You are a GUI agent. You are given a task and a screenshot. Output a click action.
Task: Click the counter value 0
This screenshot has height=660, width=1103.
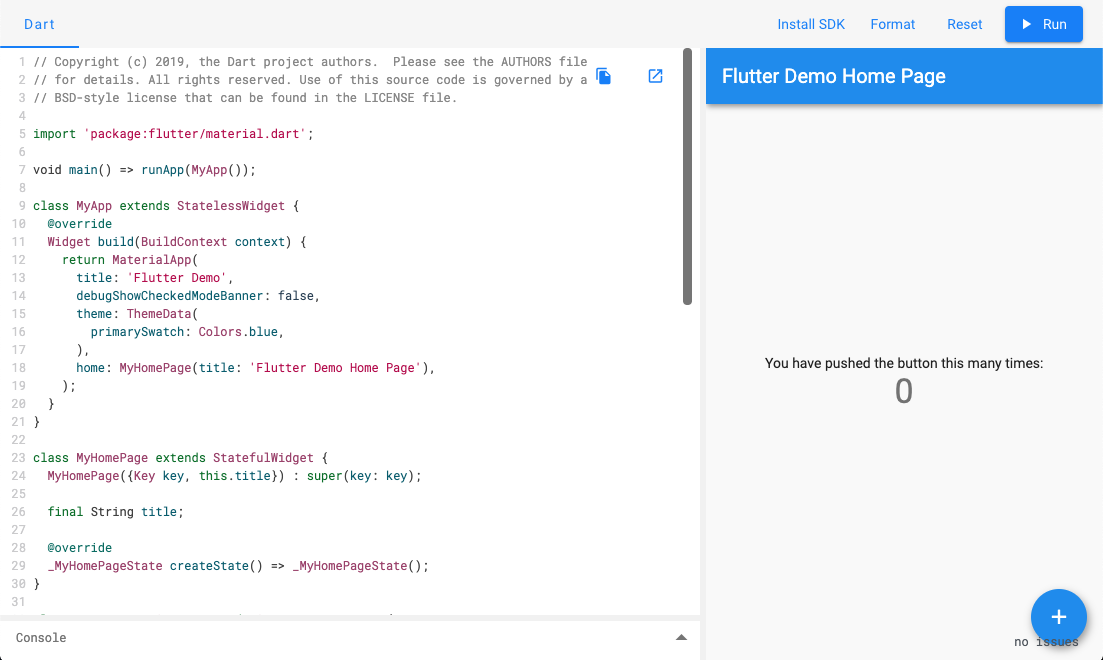click(x=904, y=391)
